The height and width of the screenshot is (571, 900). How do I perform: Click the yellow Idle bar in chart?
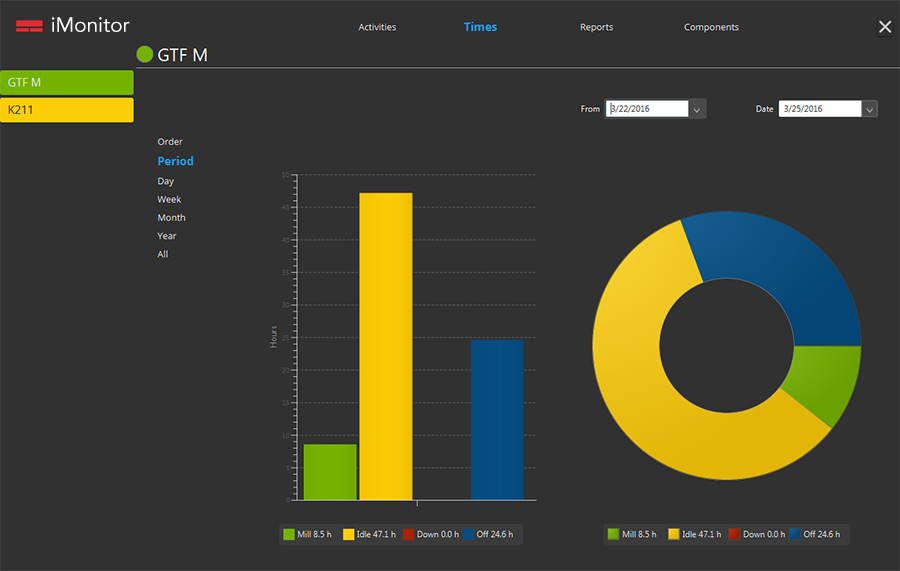(385, 345)
